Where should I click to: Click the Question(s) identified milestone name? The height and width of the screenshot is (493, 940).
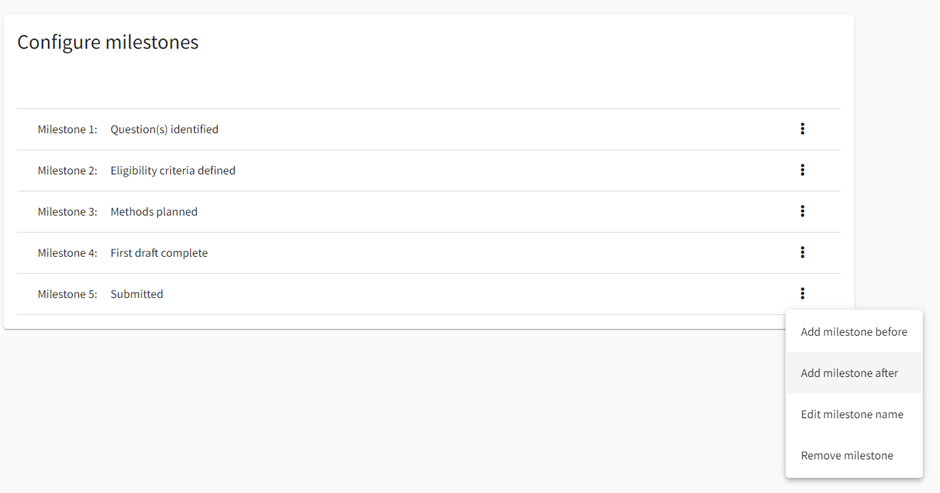coord(164,129)
